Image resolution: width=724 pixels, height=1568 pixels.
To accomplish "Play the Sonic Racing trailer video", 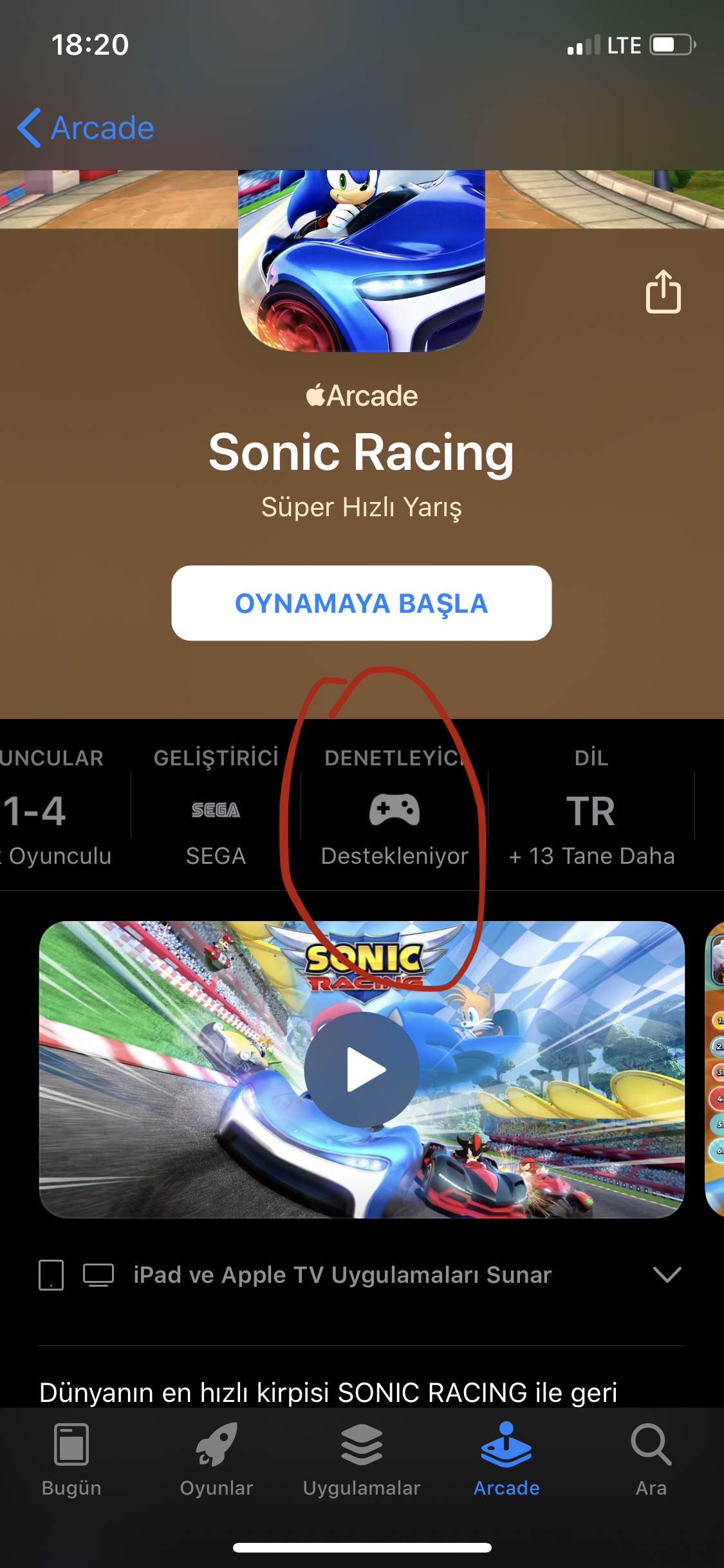I will 362,1069.
